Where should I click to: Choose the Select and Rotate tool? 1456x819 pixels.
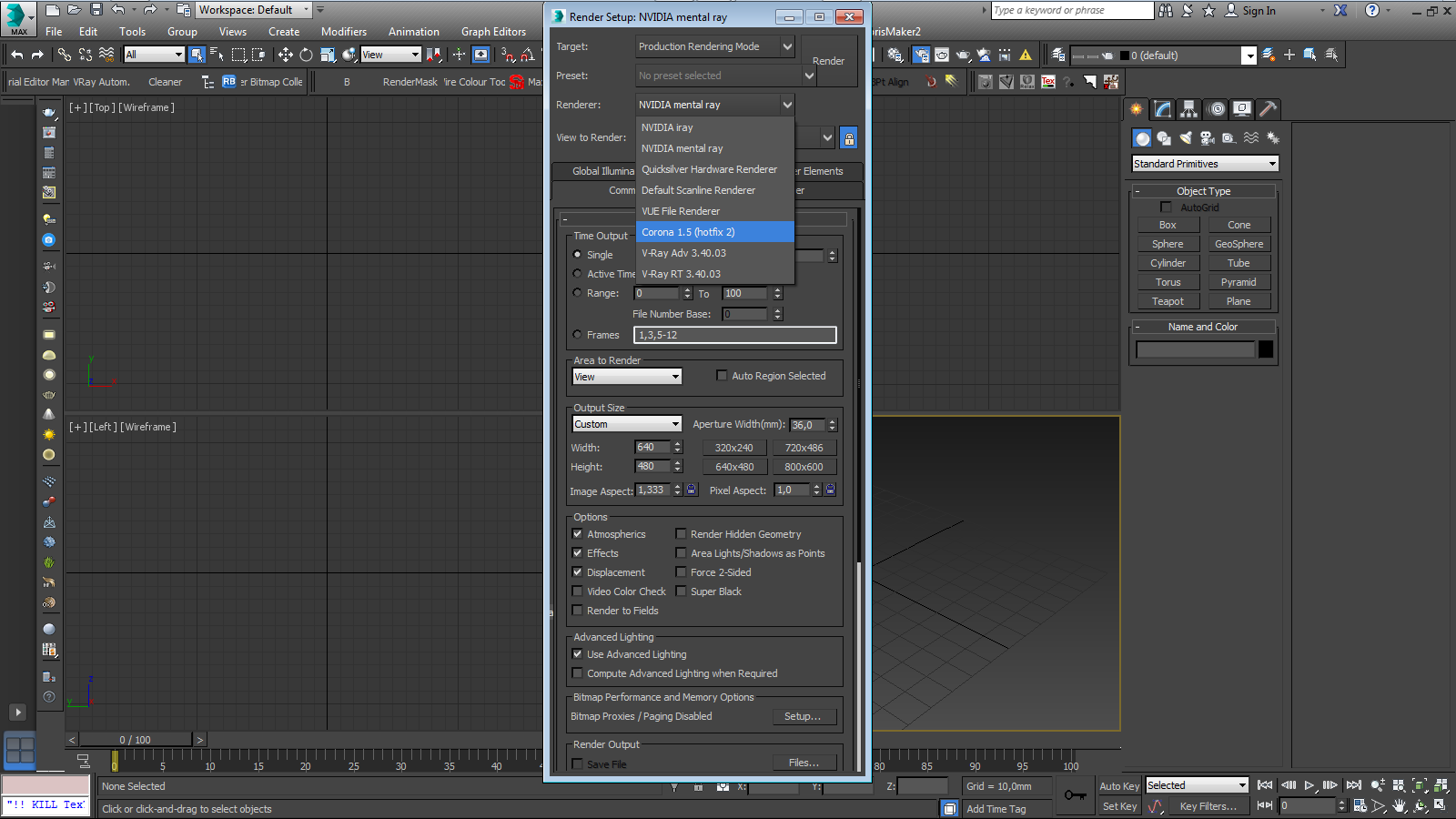tap(306, 55)
